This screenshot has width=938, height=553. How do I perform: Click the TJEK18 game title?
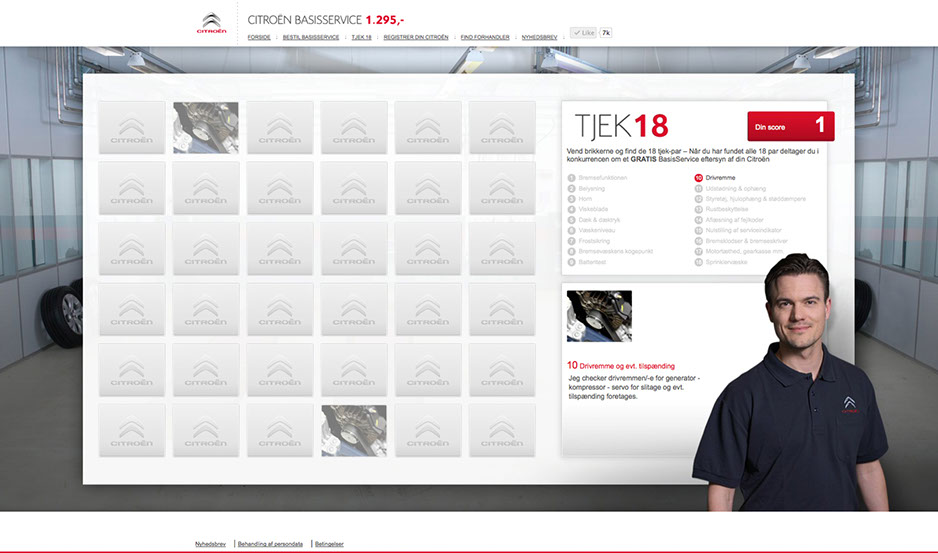(622, 126)
